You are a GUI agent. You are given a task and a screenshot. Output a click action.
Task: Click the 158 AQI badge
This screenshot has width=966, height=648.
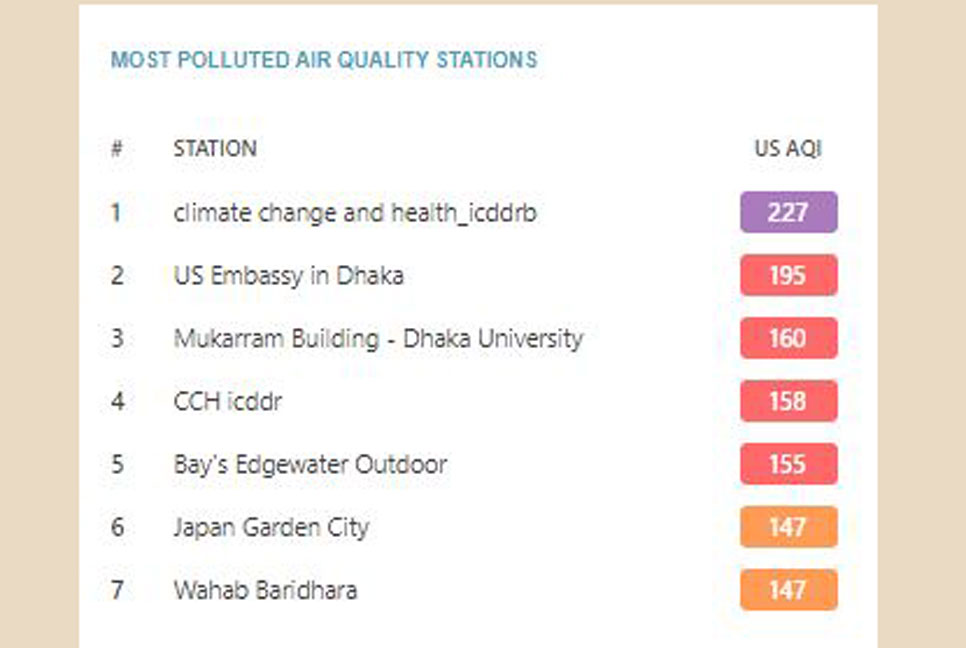pos(789,401)
